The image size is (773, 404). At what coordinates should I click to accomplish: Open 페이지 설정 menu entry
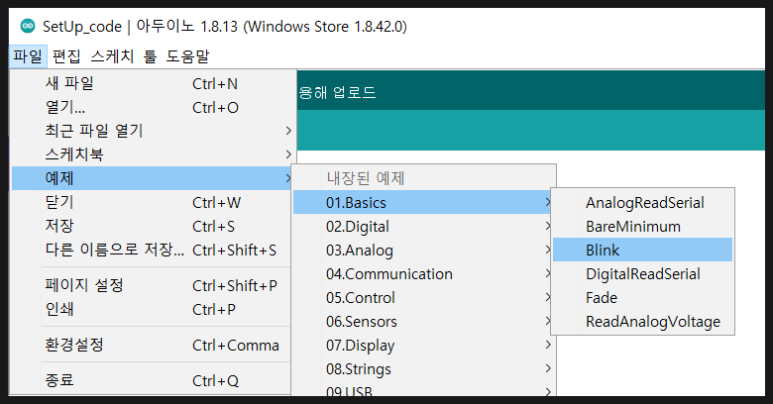(x=151, y=285)
